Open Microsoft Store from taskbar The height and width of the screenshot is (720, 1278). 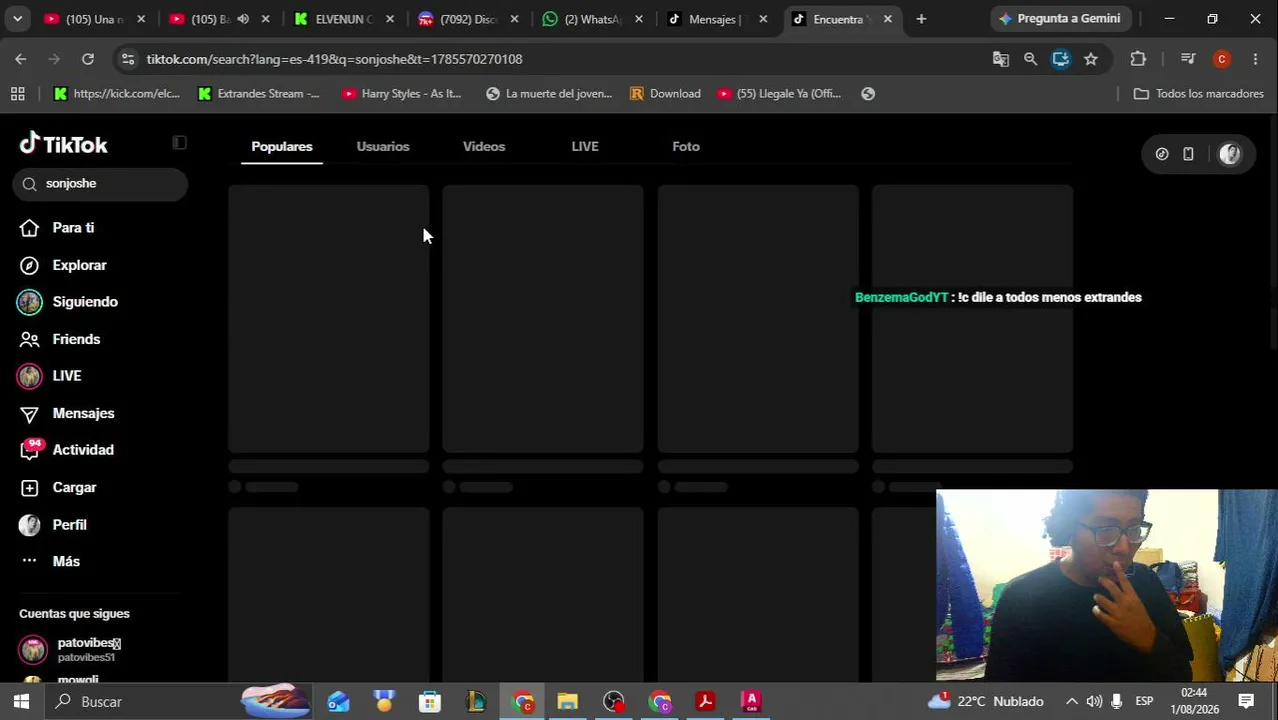coord(430,702)
